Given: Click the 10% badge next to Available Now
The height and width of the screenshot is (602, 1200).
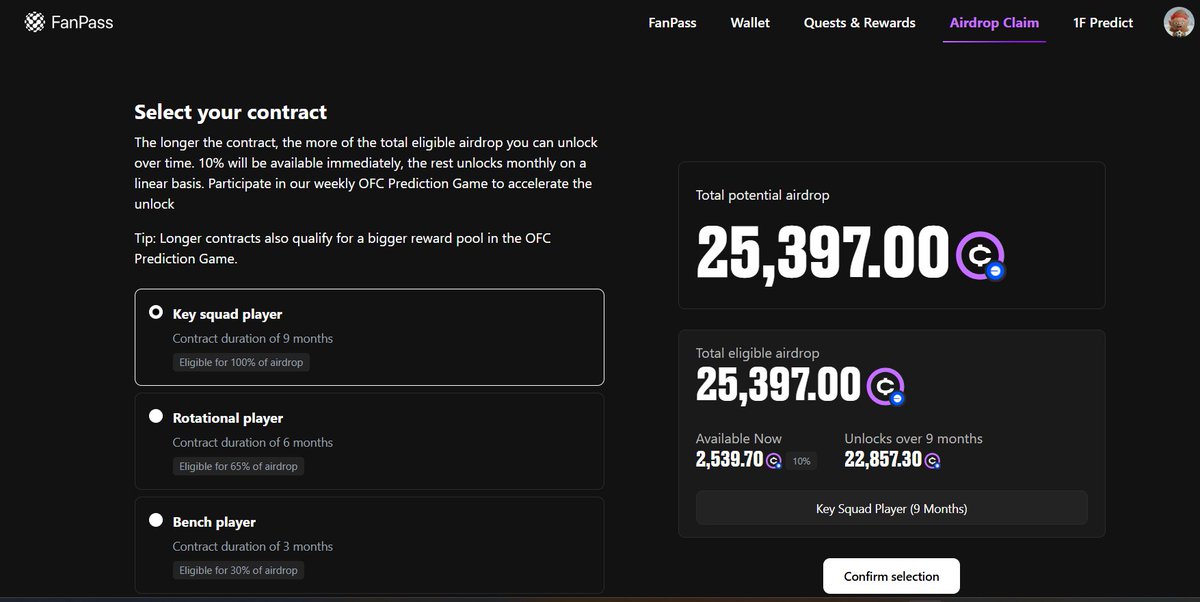Looking at the screenshot, I should 801,461.
